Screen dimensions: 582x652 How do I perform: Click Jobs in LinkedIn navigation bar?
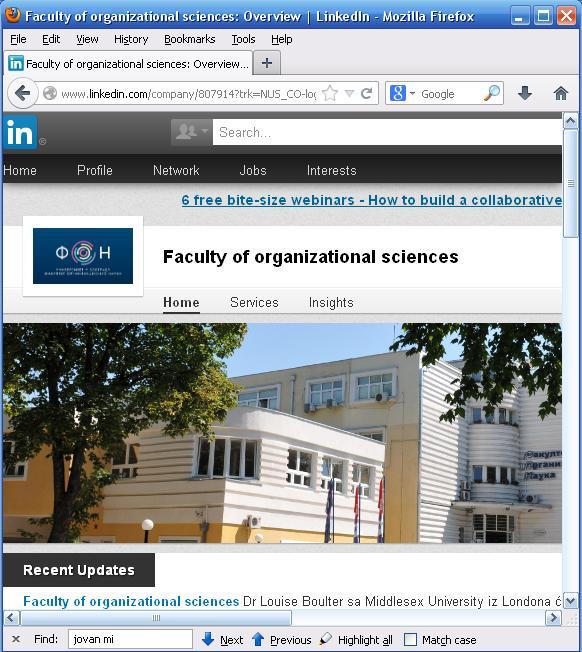click(x=253, y=170)
